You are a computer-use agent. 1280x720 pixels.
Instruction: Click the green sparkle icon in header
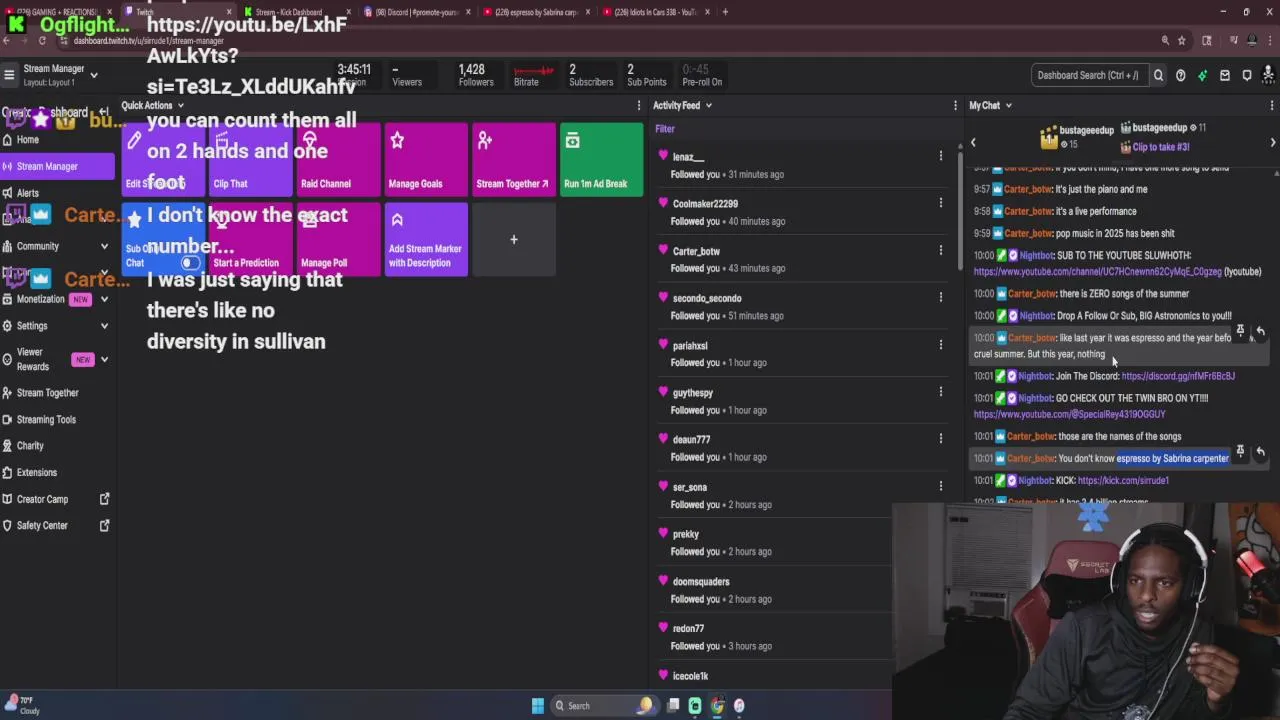(1202, 75)
